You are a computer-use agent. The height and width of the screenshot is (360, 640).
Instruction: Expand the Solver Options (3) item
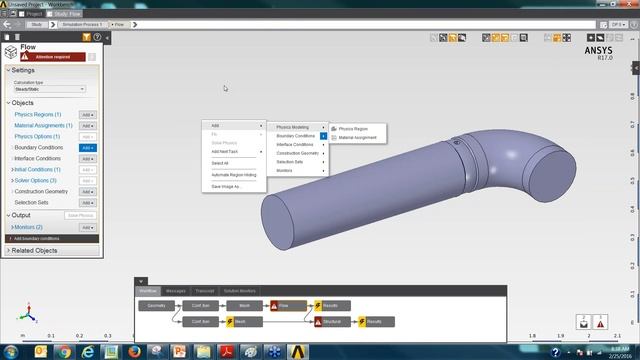13,180
